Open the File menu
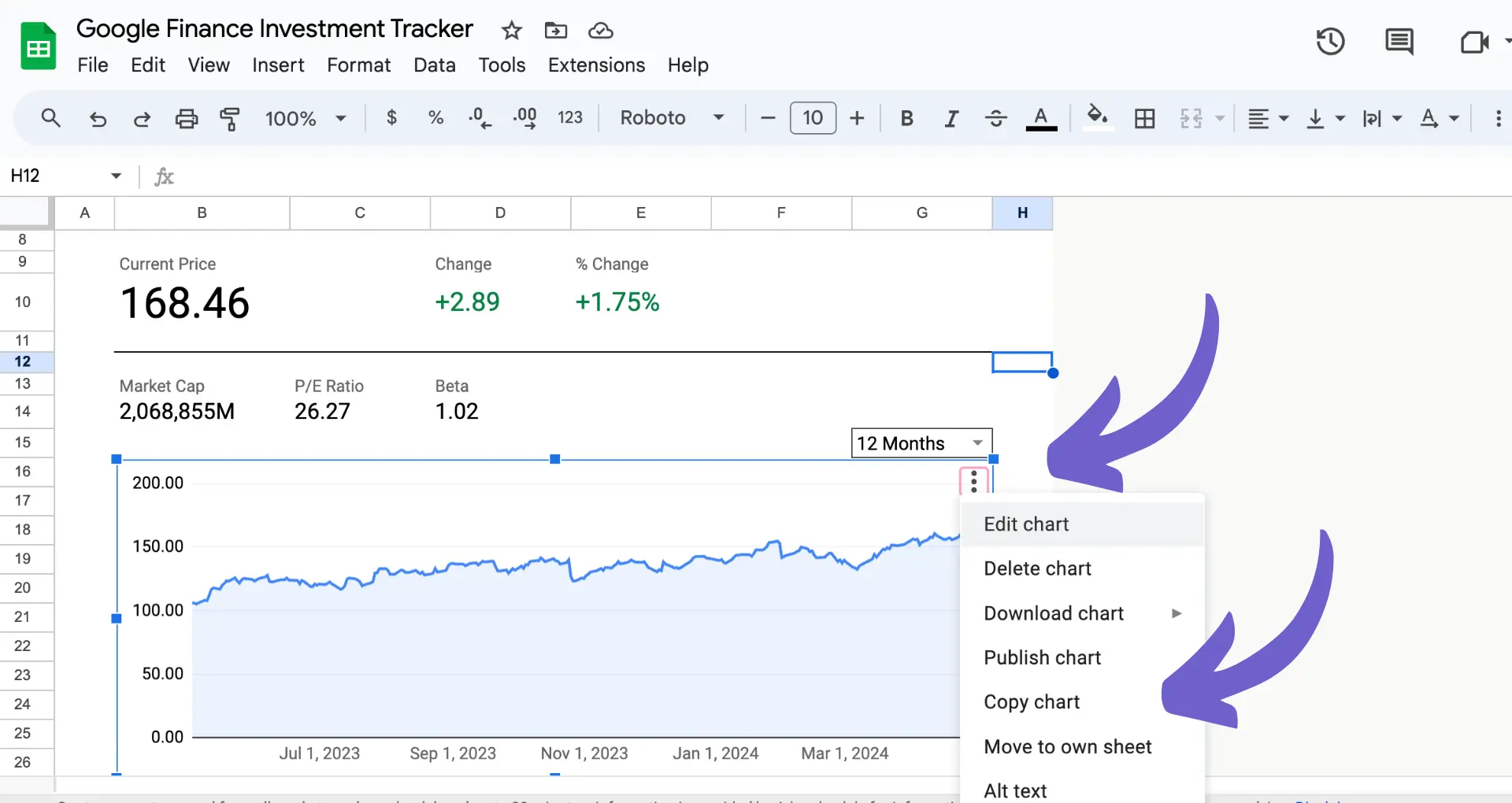This screenshot has height=803, width=1512. [x=93, y=65]
